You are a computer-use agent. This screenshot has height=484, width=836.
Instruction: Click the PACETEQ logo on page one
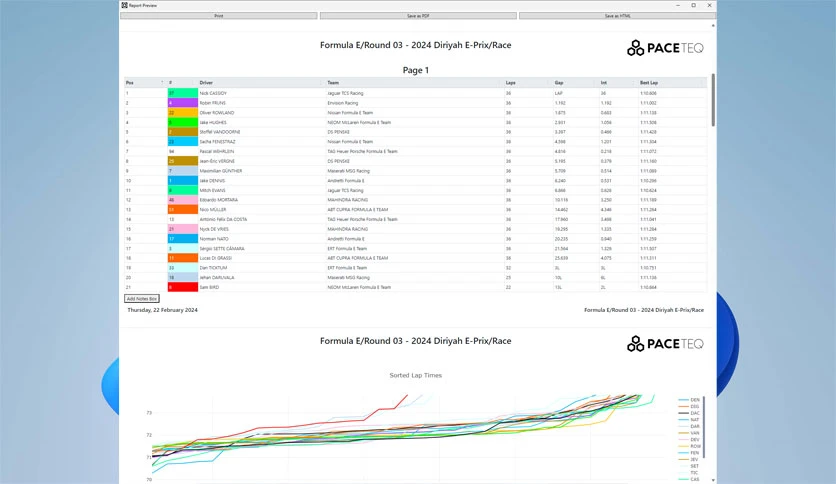coord(665,48)
